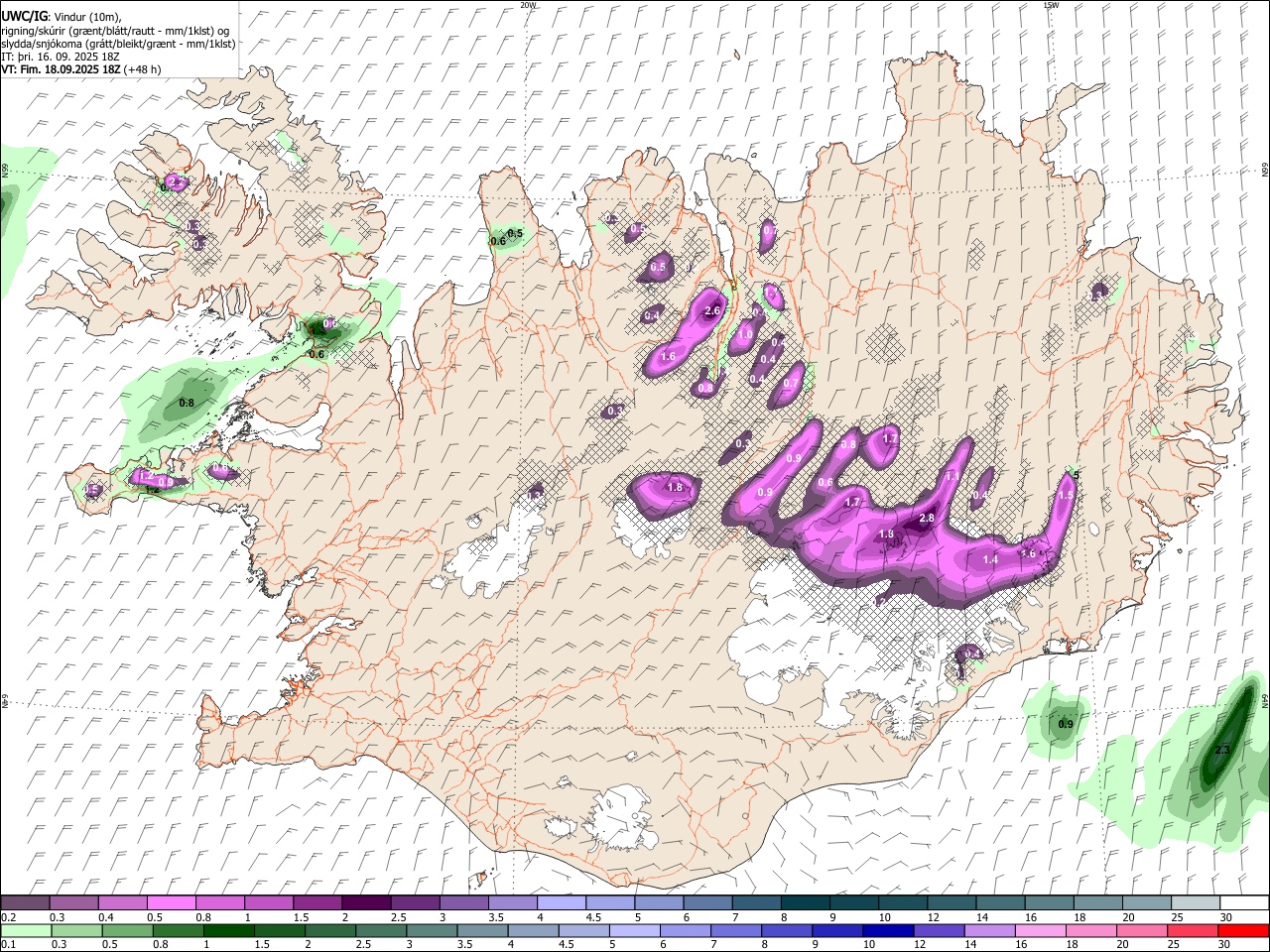
Task: Pick the bright red rain swatch after 30
Action: pyautogui.click(x=1243, y=930)
